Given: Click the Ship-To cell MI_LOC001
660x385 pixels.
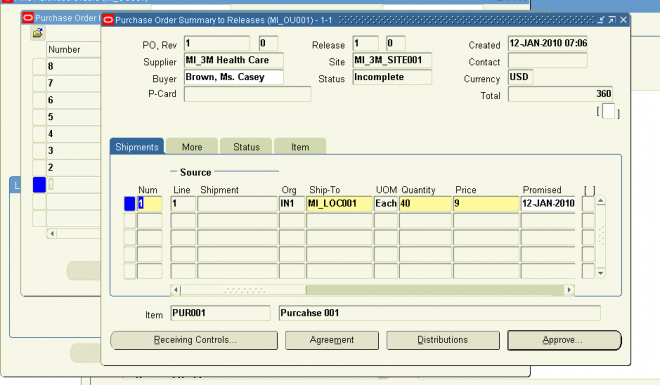Looking at the screenshot, I should point(339,204).
